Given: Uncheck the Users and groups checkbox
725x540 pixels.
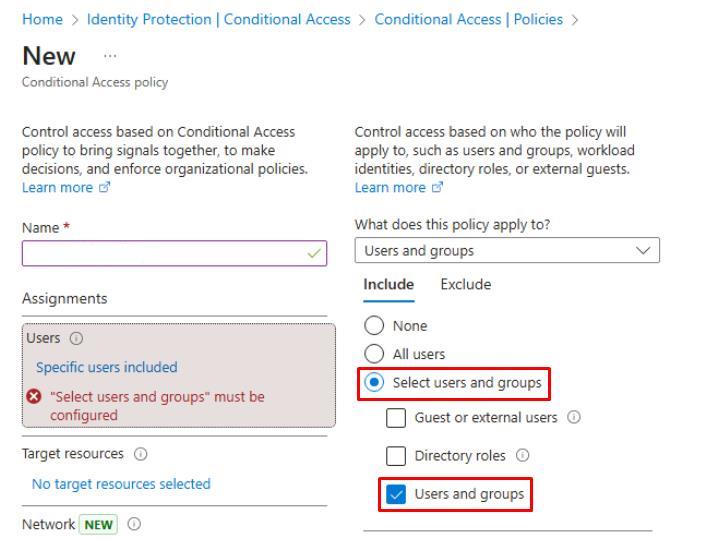Looking at the screenshot, I should [396, 494].
